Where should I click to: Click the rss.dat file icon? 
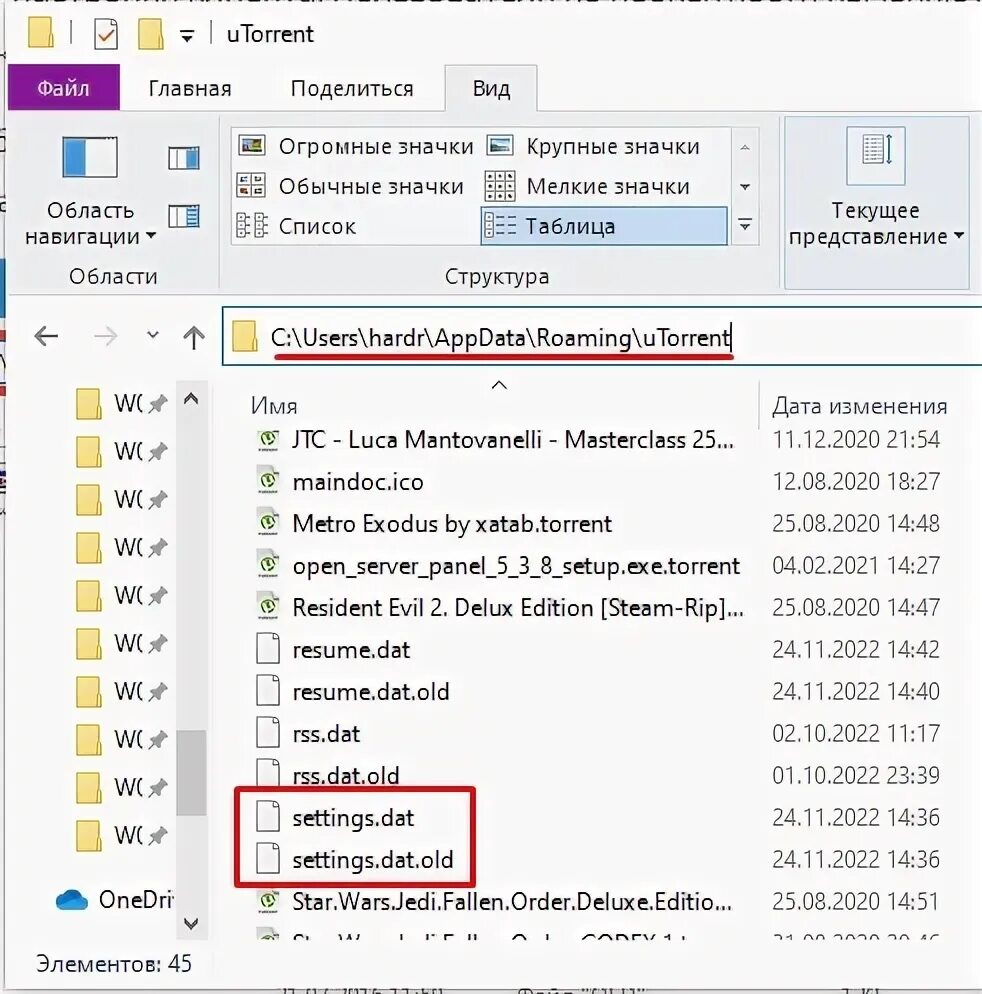[268, 732]
